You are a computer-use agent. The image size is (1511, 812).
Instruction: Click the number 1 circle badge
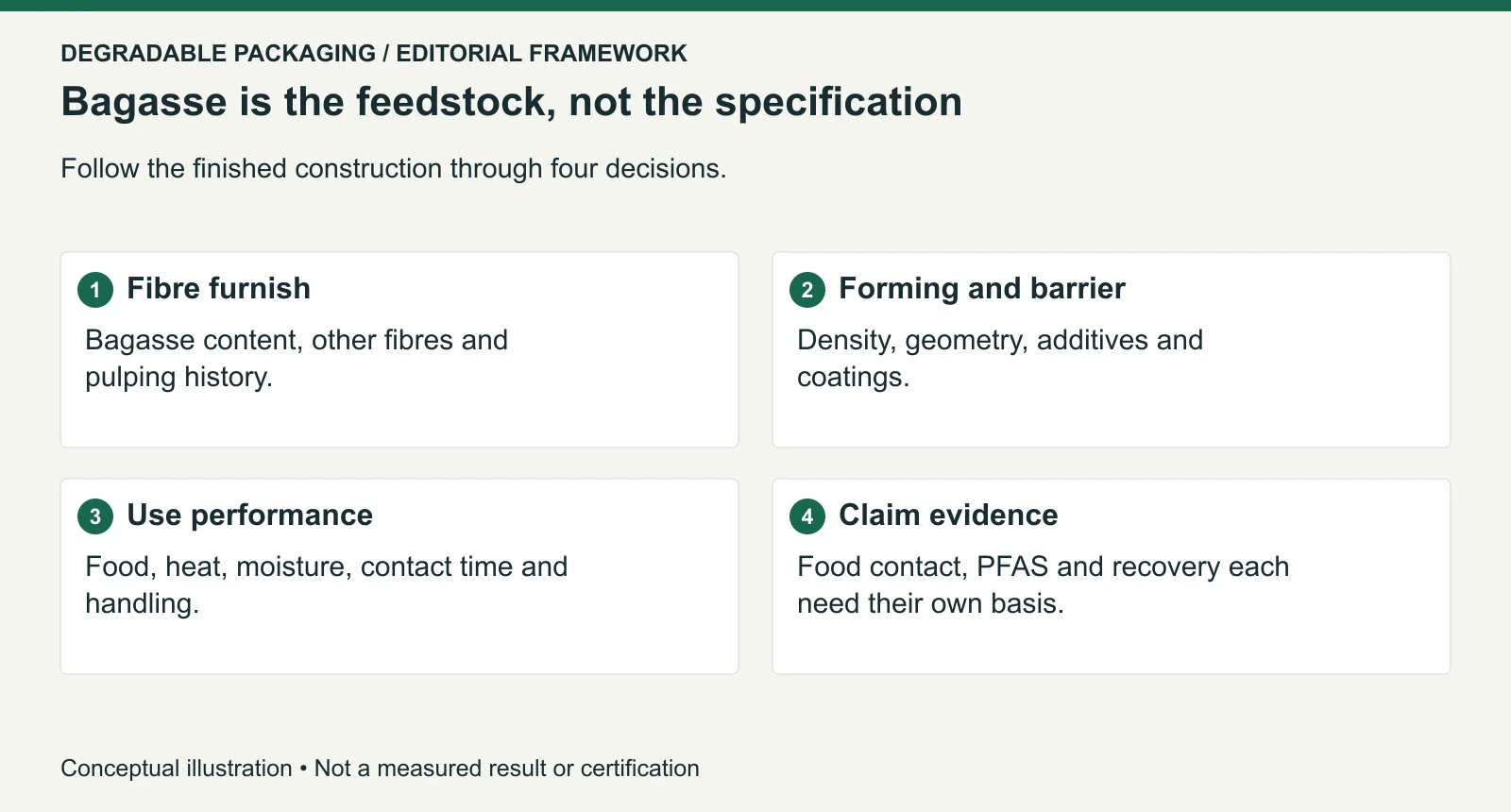point(95,290)
